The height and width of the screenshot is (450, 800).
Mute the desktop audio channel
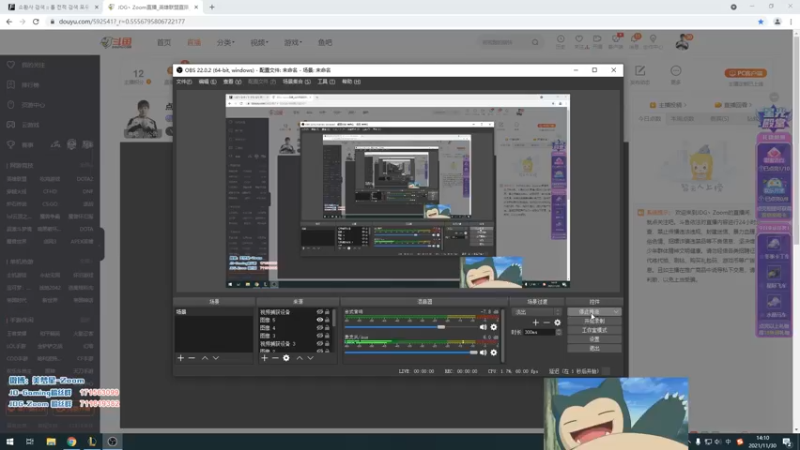(x=483, y=327)
